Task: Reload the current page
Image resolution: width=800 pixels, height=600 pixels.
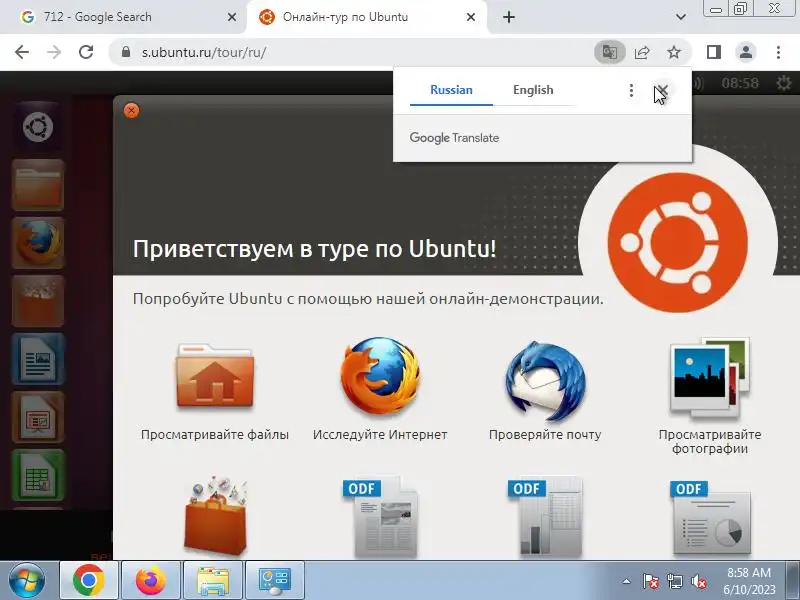Action: pos(86,52)
